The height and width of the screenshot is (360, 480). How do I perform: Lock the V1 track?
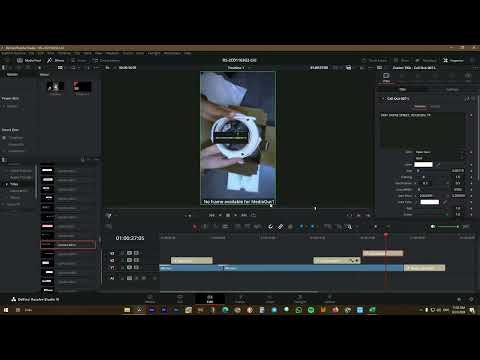coord(123,268)
